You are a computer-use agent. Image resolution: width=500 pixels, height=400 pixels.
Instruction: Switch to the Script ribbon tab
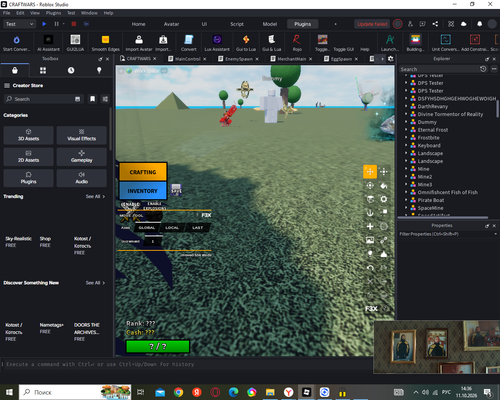pos(237,24)
